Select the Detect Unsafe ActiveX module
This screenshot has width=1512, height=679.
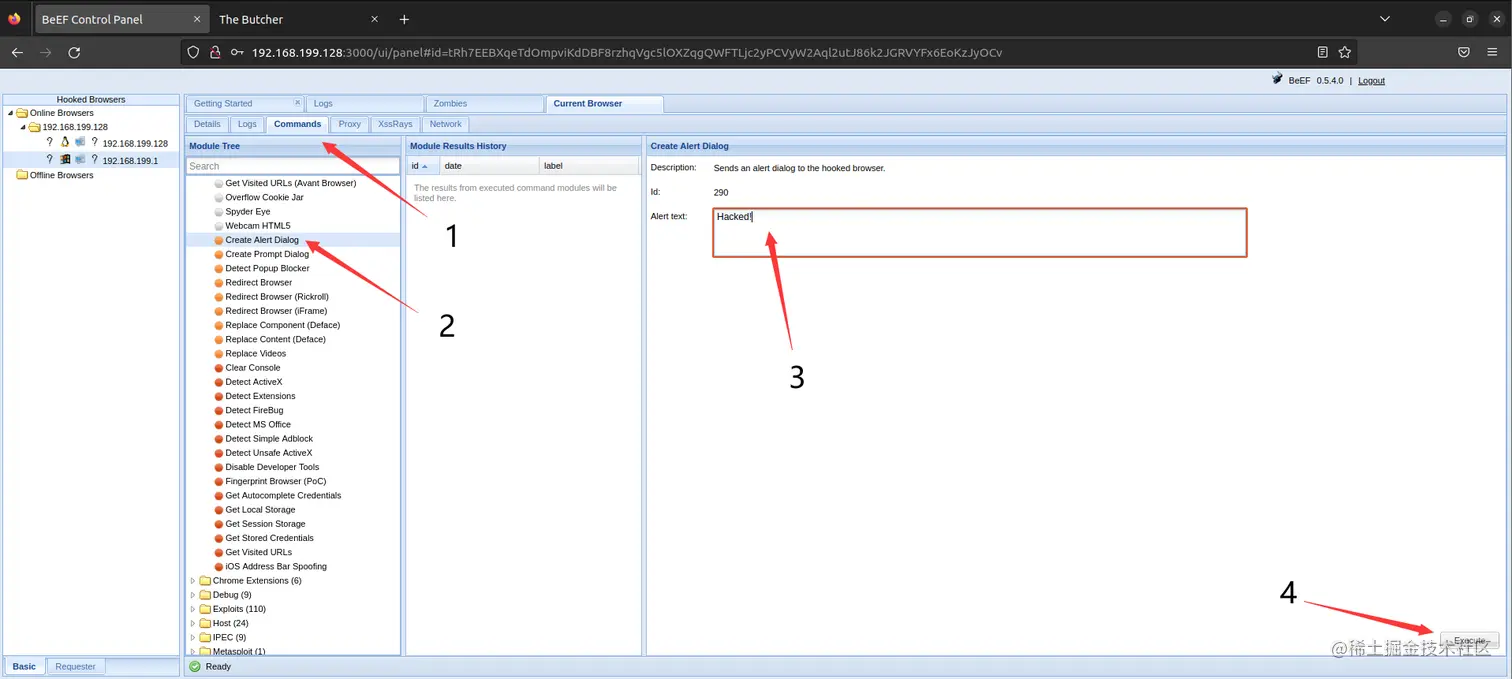coord(269,453)
